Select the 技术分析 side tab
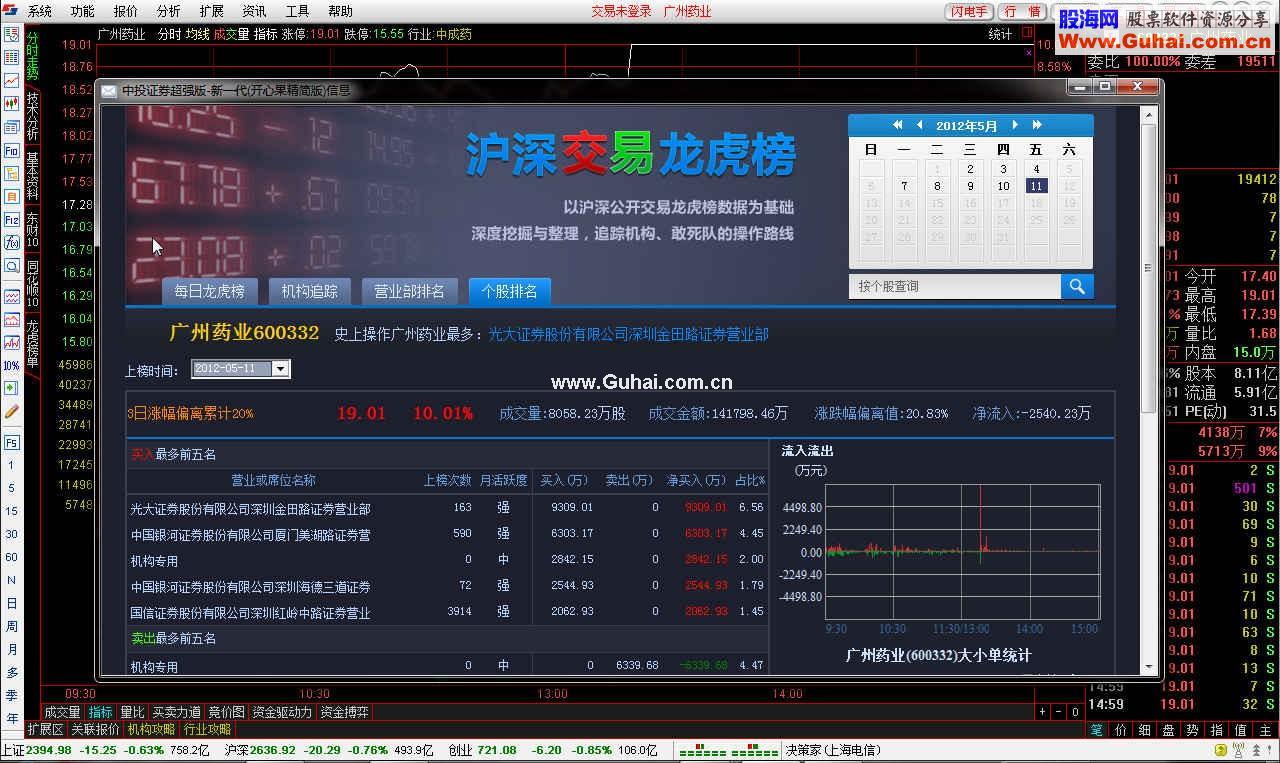 tap(32, 116)
